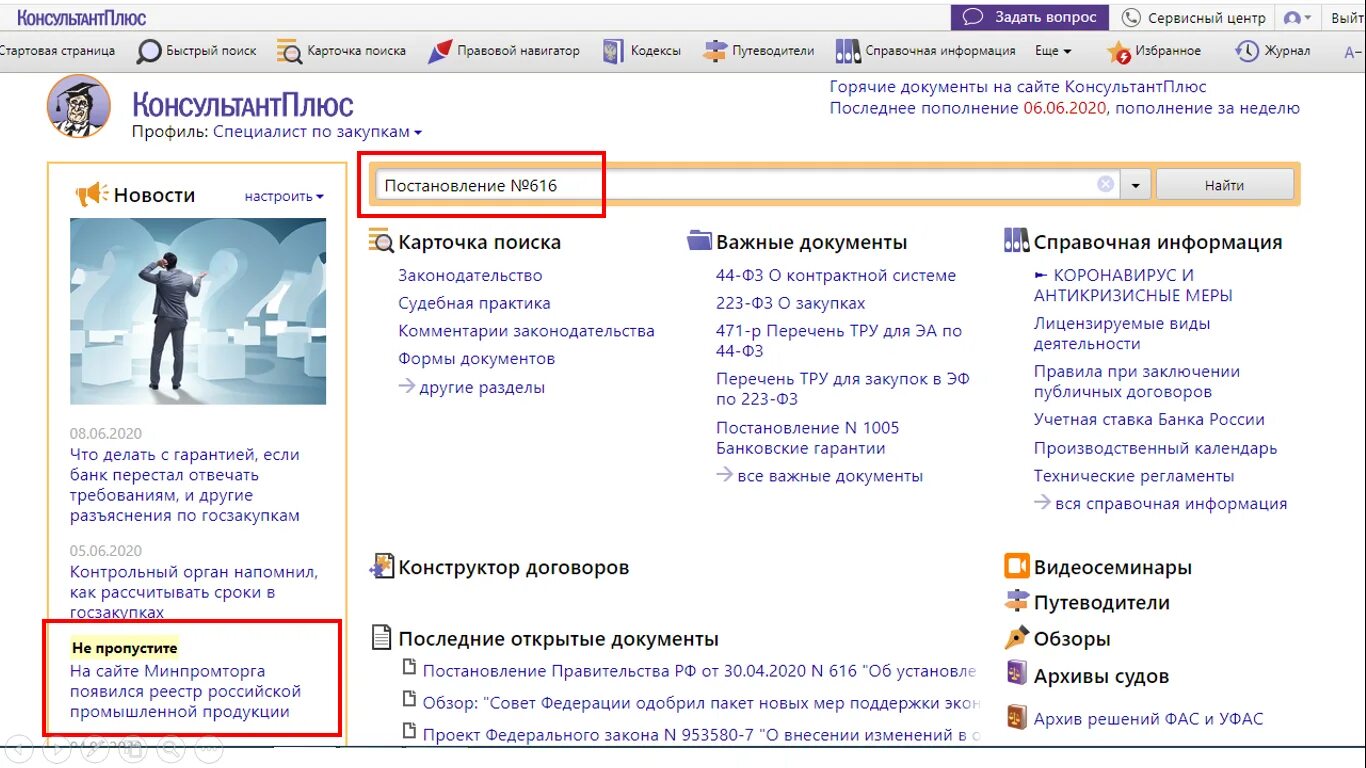The height and width of the screenshot is (768, 1366).
Task: Click the Избранное star icon
Action: click(x=1119, y=51)
